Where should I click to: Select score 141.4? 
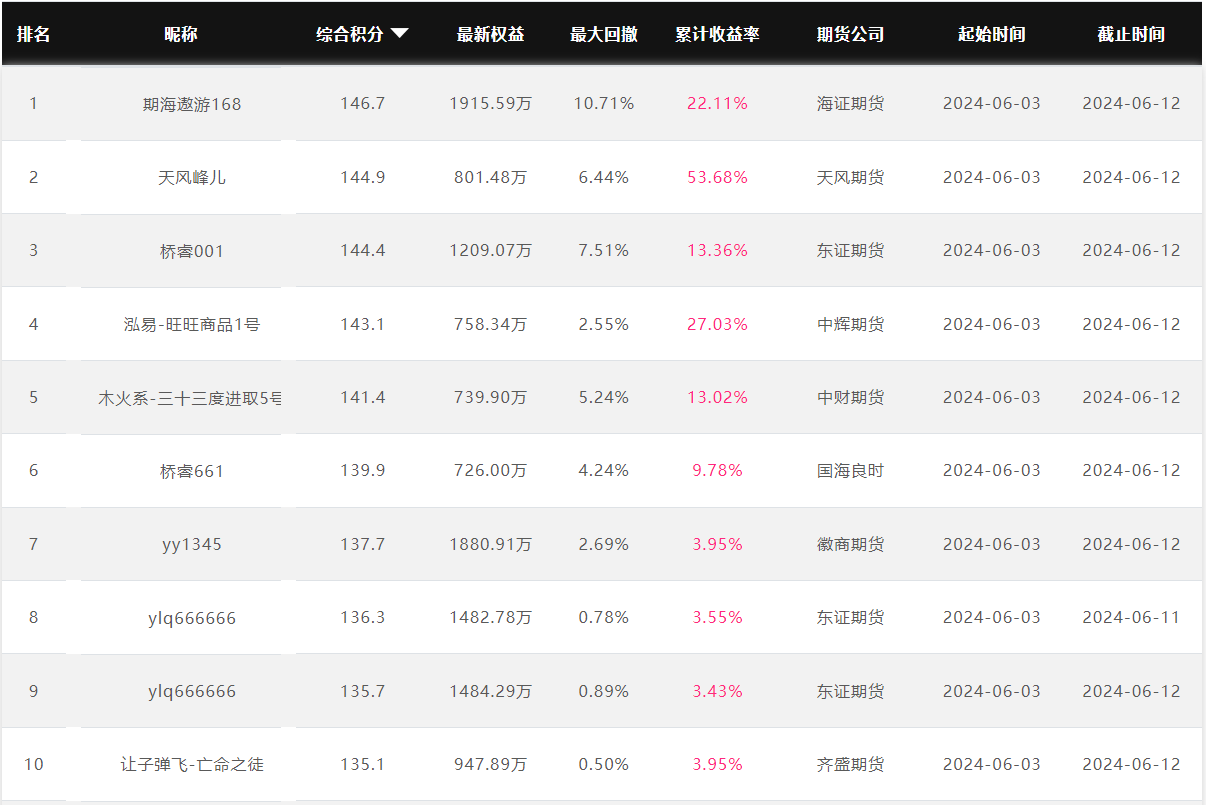point(363,397)
